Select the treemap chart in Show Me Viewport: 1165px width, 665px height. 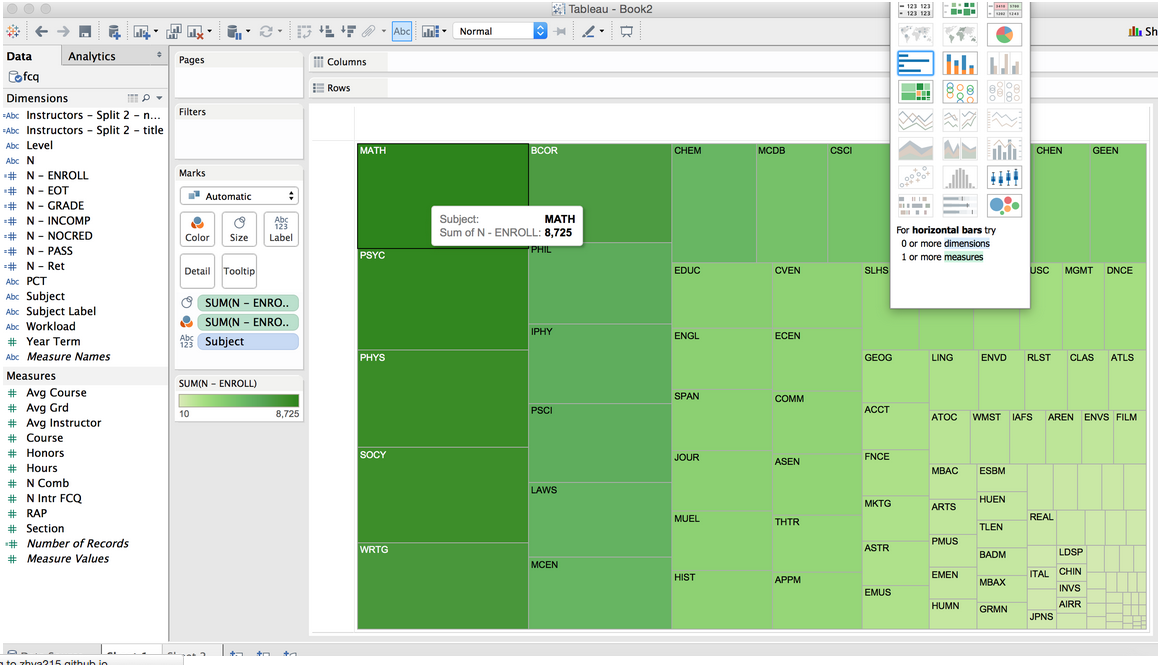pos(915,92)
